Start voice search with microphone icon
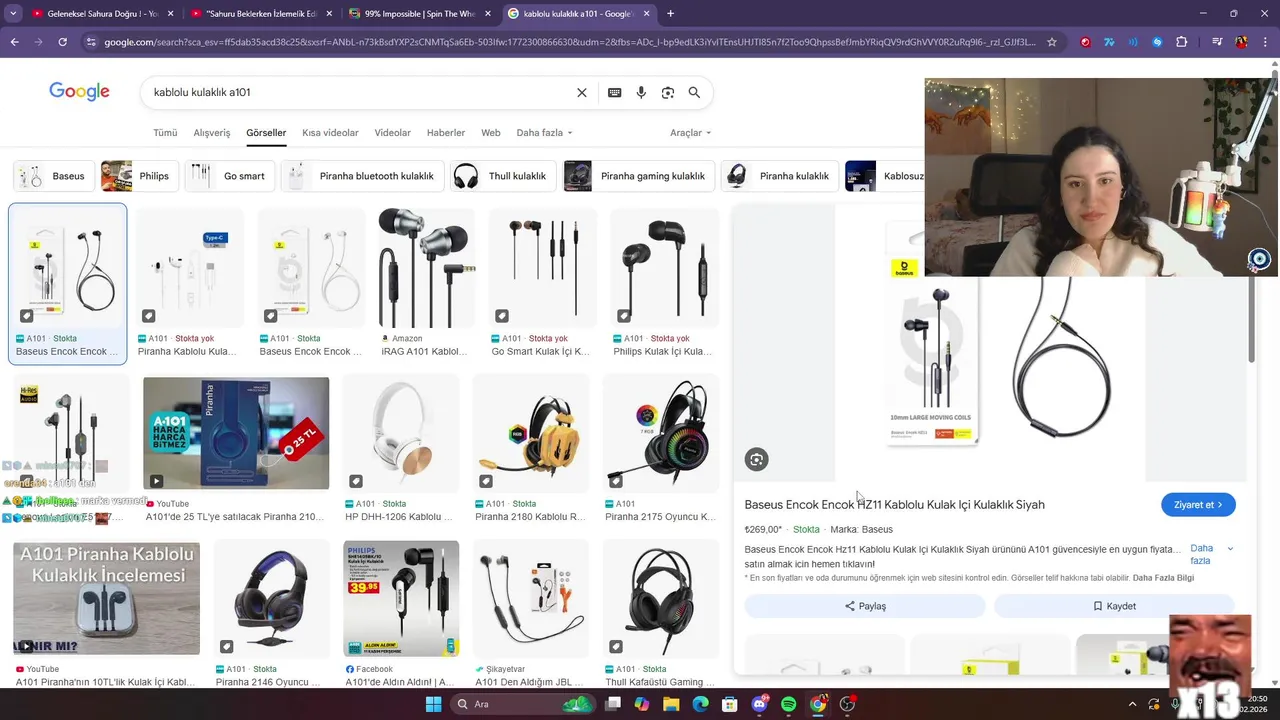 pos(641,92)
